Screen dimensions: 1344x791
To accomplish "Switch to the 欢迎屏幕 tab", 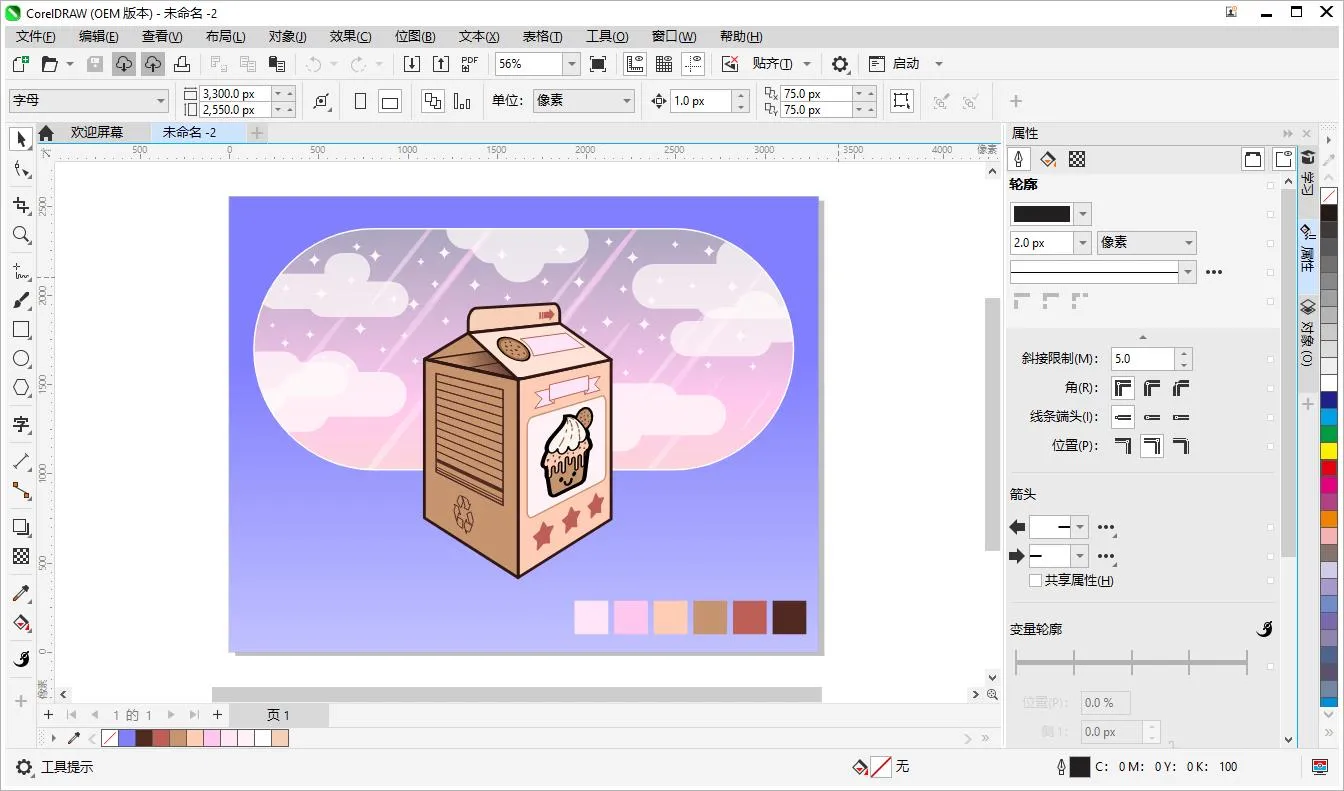I will 96,132.
